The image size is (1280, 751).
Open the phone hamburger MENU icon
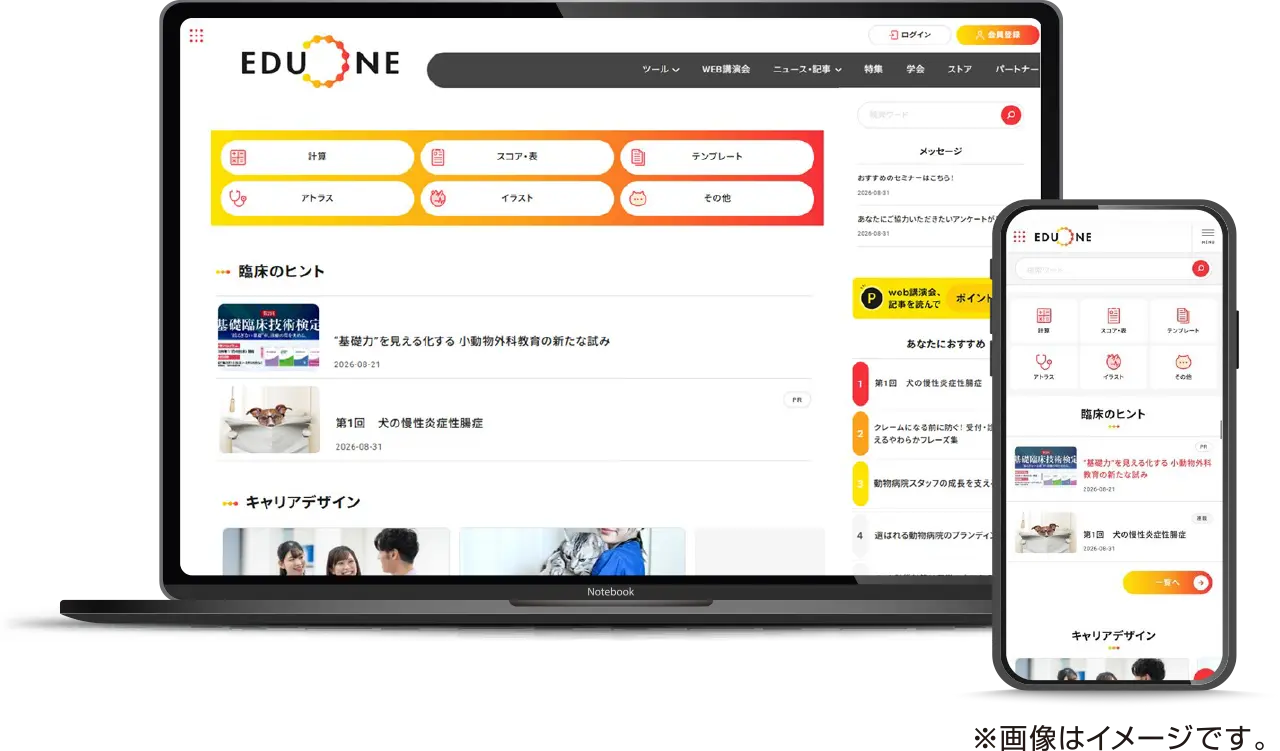click(x=1208, y=236)
